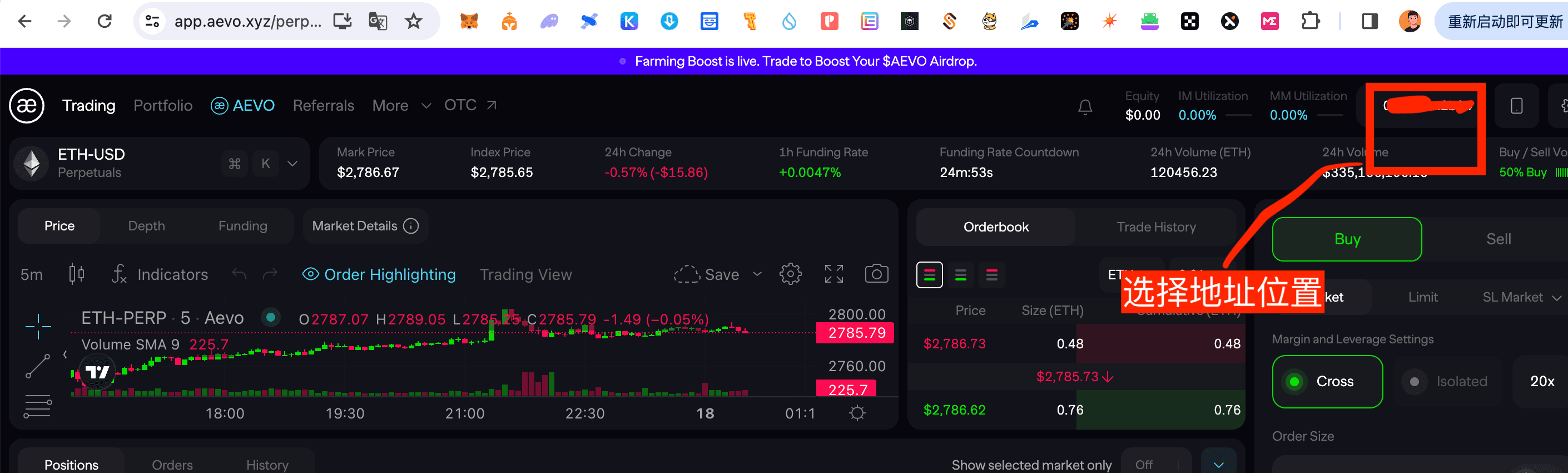Click the browser back arrow
Screen dimensions: 1568x473
[x=24, y=22]
